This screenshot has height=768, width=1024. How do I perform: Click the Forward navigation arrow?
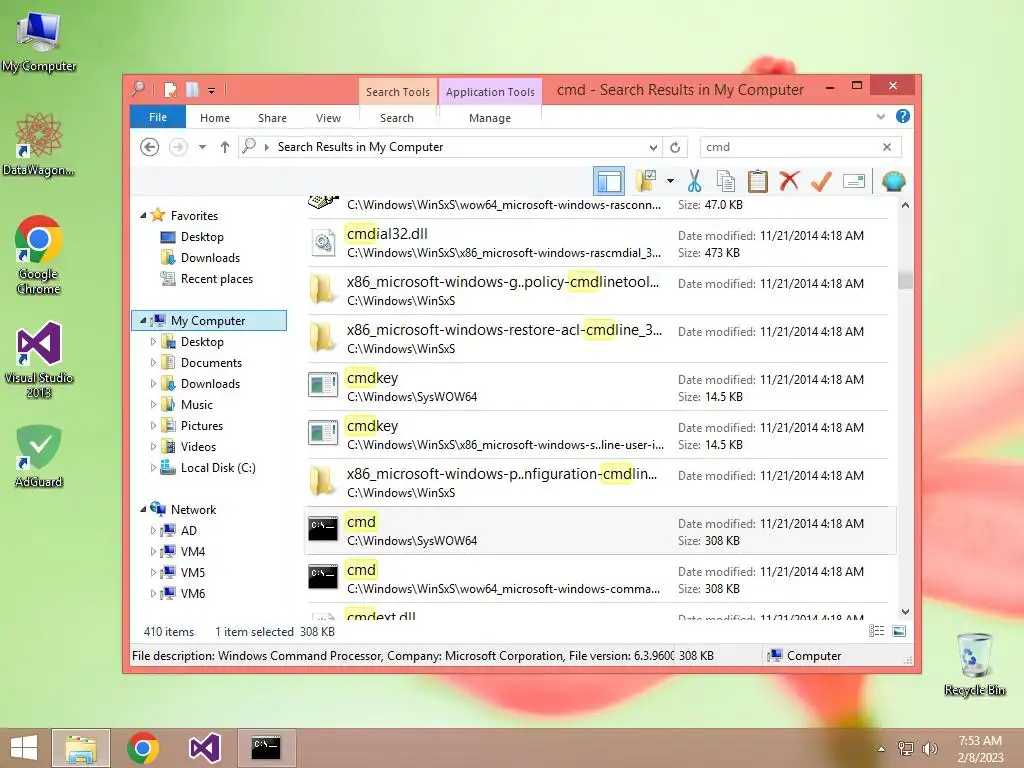tap(178, 147)
